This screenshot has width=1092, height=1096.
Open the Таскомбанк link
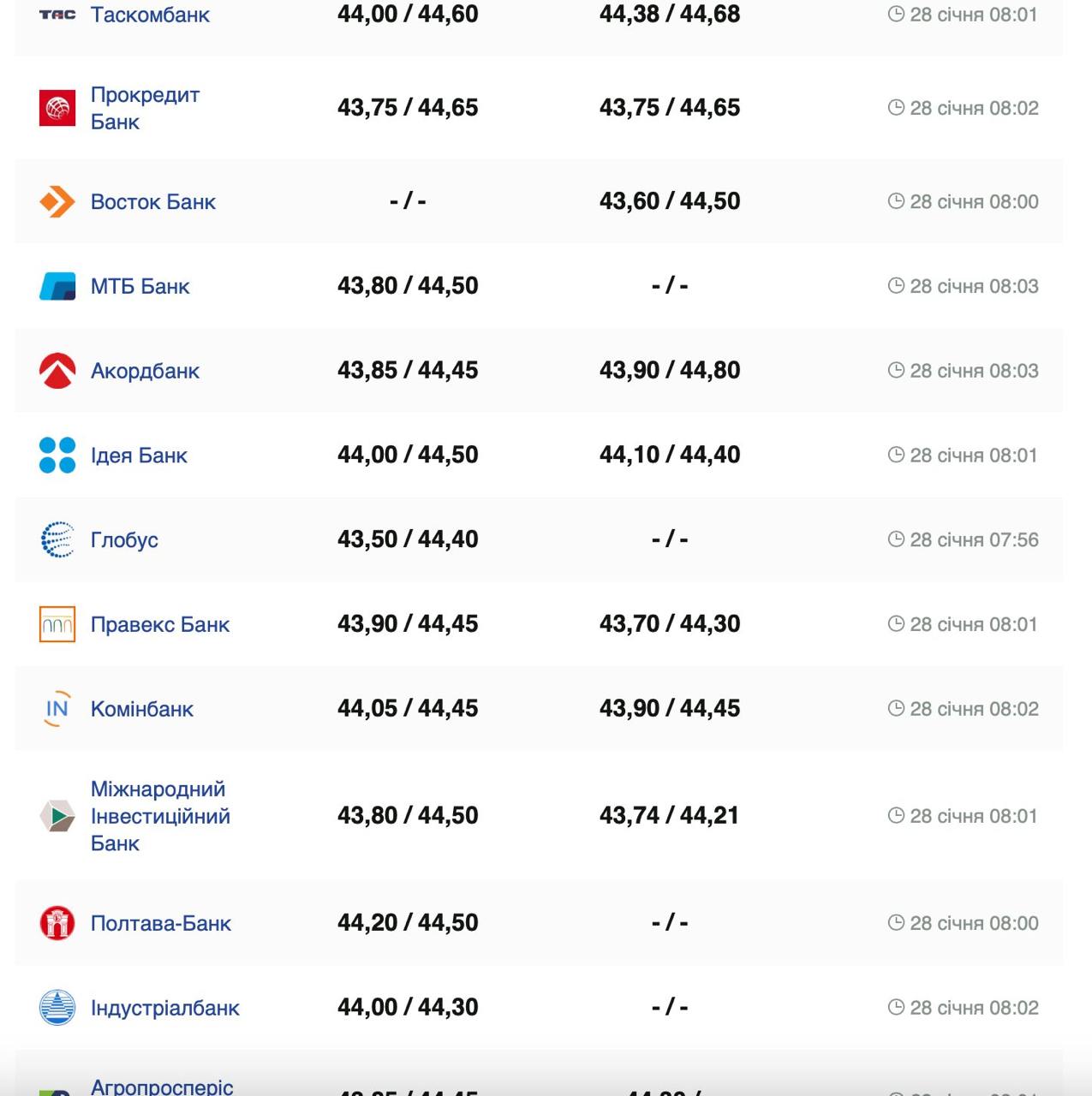(150, 15)
